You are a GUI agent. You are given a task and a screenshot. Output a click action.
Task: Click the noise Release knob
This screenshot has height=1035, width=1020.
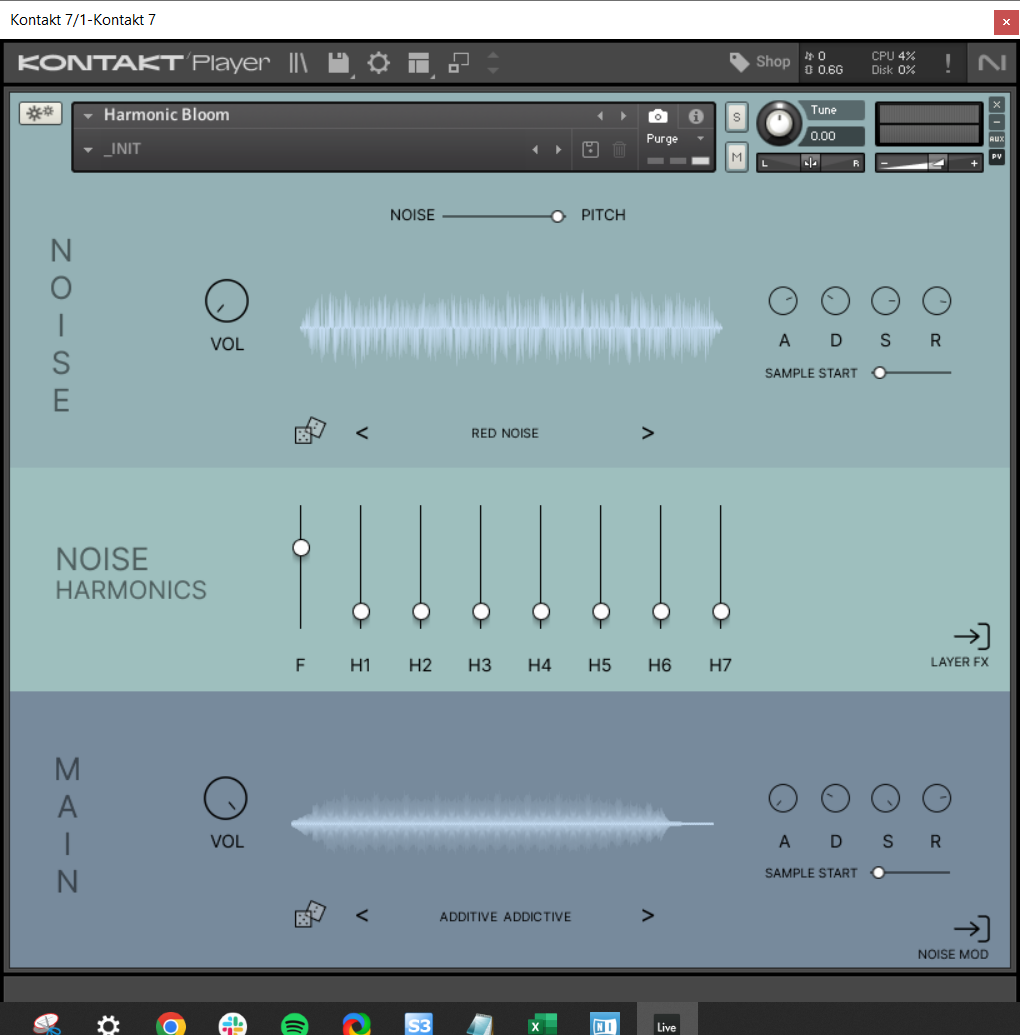936,301
